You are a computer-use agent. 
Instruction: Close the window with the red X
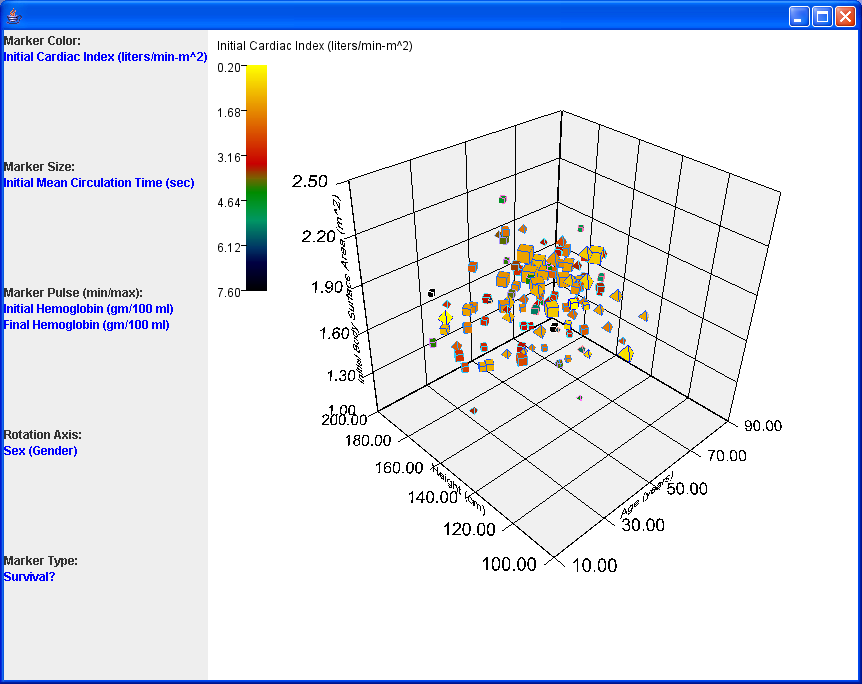845,16
